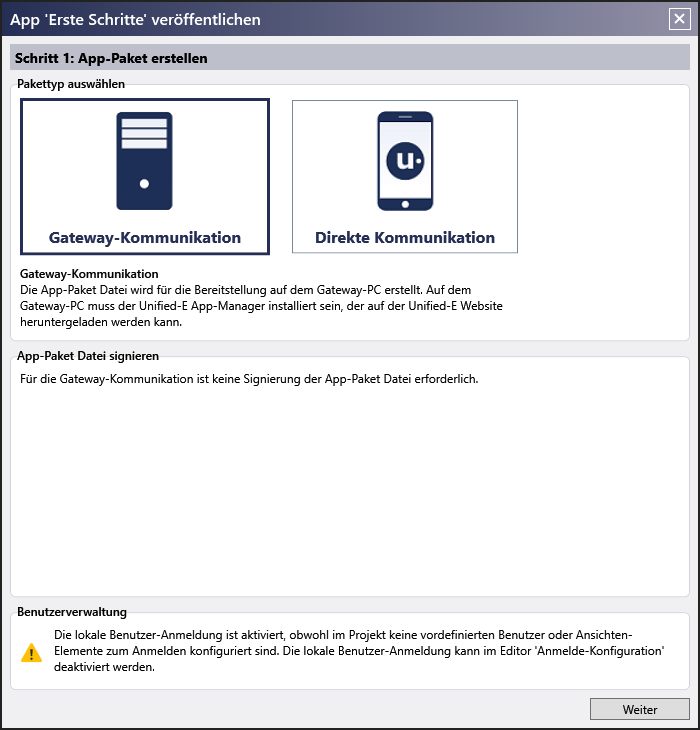Click the empty area of the signing panel
The height and width of the screenshot is (730, 700).
coord(350,491)
